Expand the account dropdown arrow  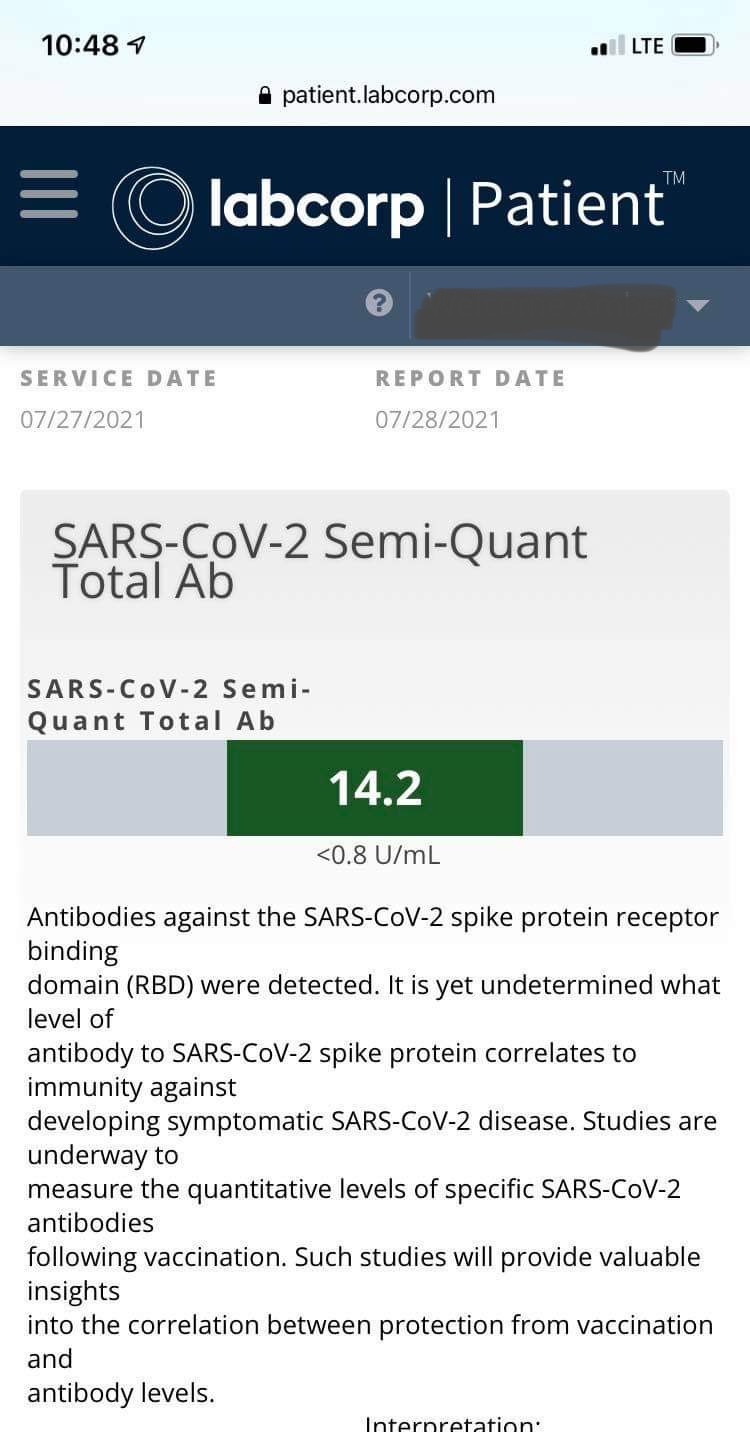click(698, 305)
